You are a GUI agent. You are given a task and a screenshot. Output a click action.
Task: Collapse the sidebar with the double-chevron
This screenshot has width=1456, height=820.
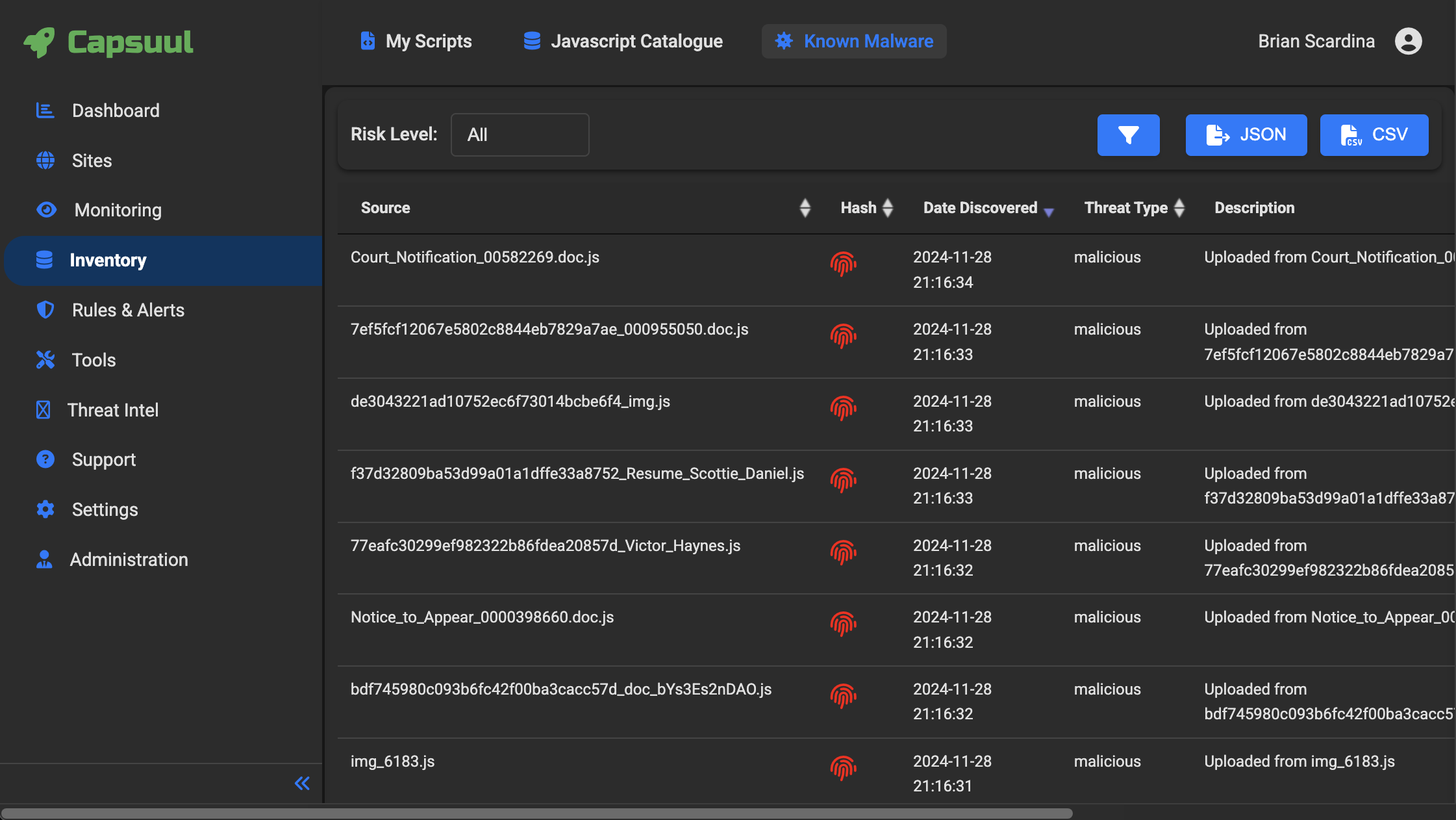(x=301, y=784)
